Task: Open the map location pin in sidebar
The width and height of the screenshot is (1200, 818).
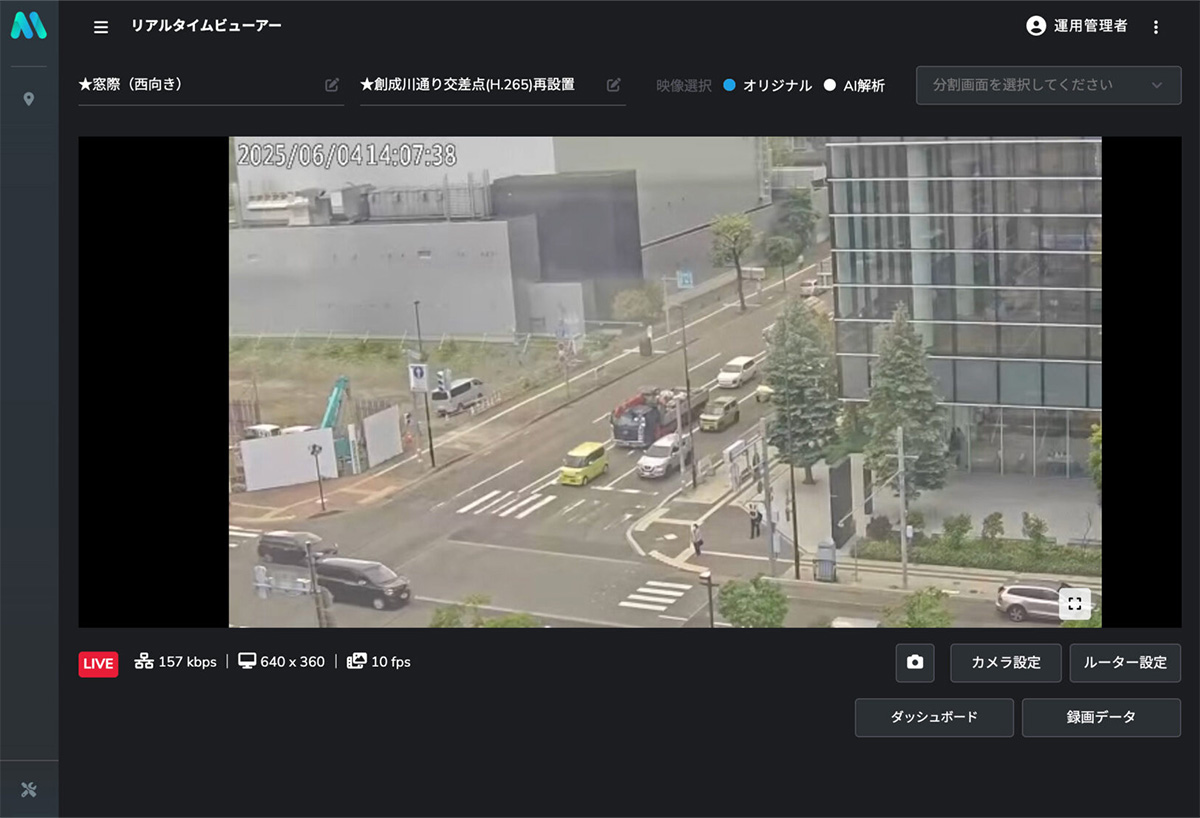Action: pos(29,99)
